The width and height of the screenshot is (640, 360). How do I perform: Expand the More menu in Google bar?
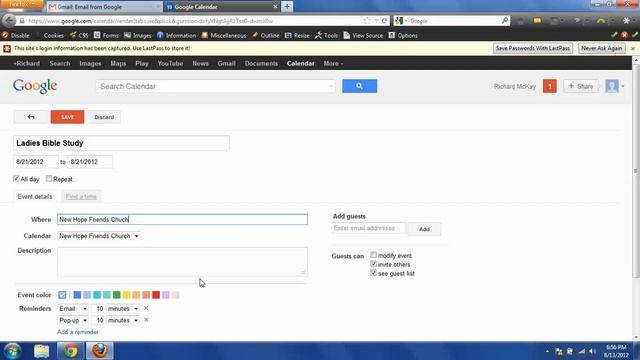[333, 64]
